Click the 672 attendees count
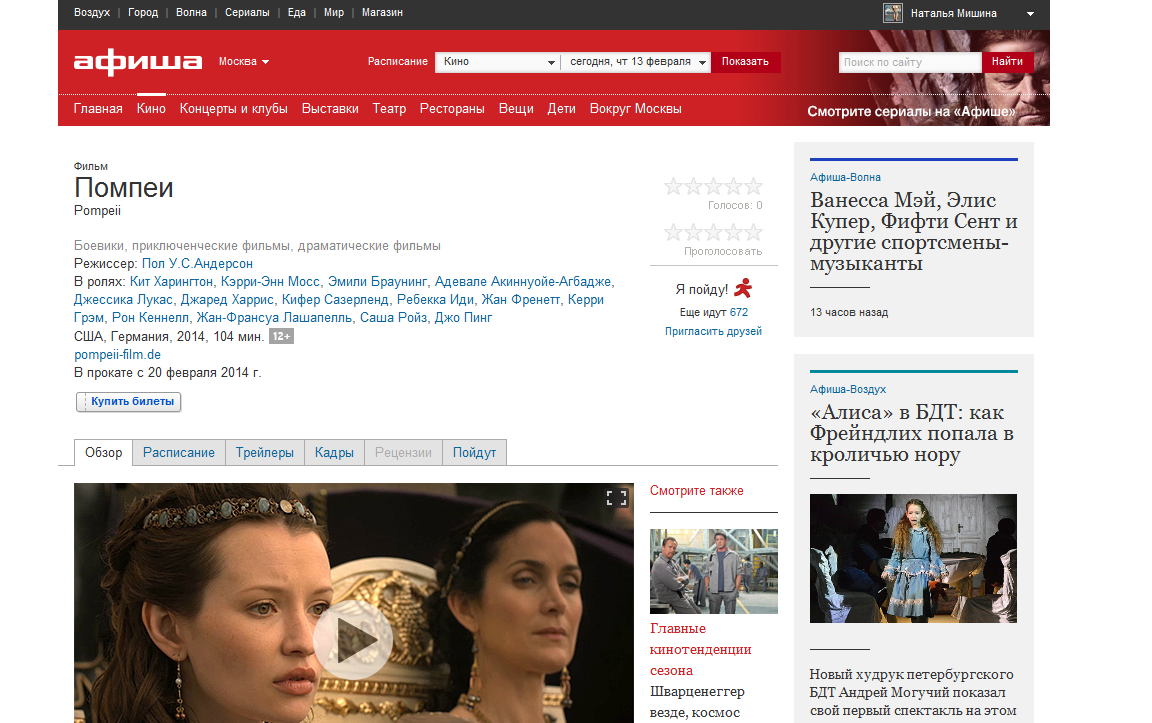This screenshot has width=1152, height=723. [739, 312]
